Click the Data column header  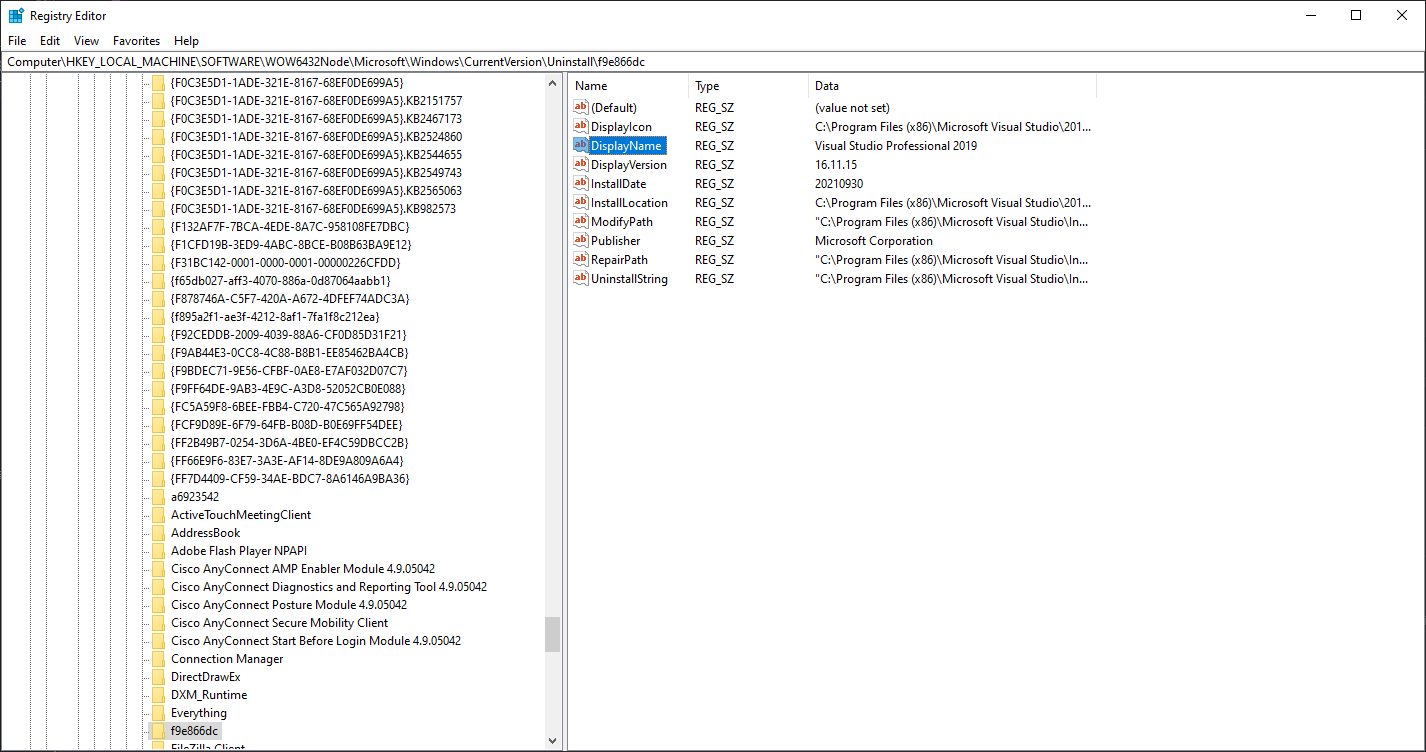[952, 86]
